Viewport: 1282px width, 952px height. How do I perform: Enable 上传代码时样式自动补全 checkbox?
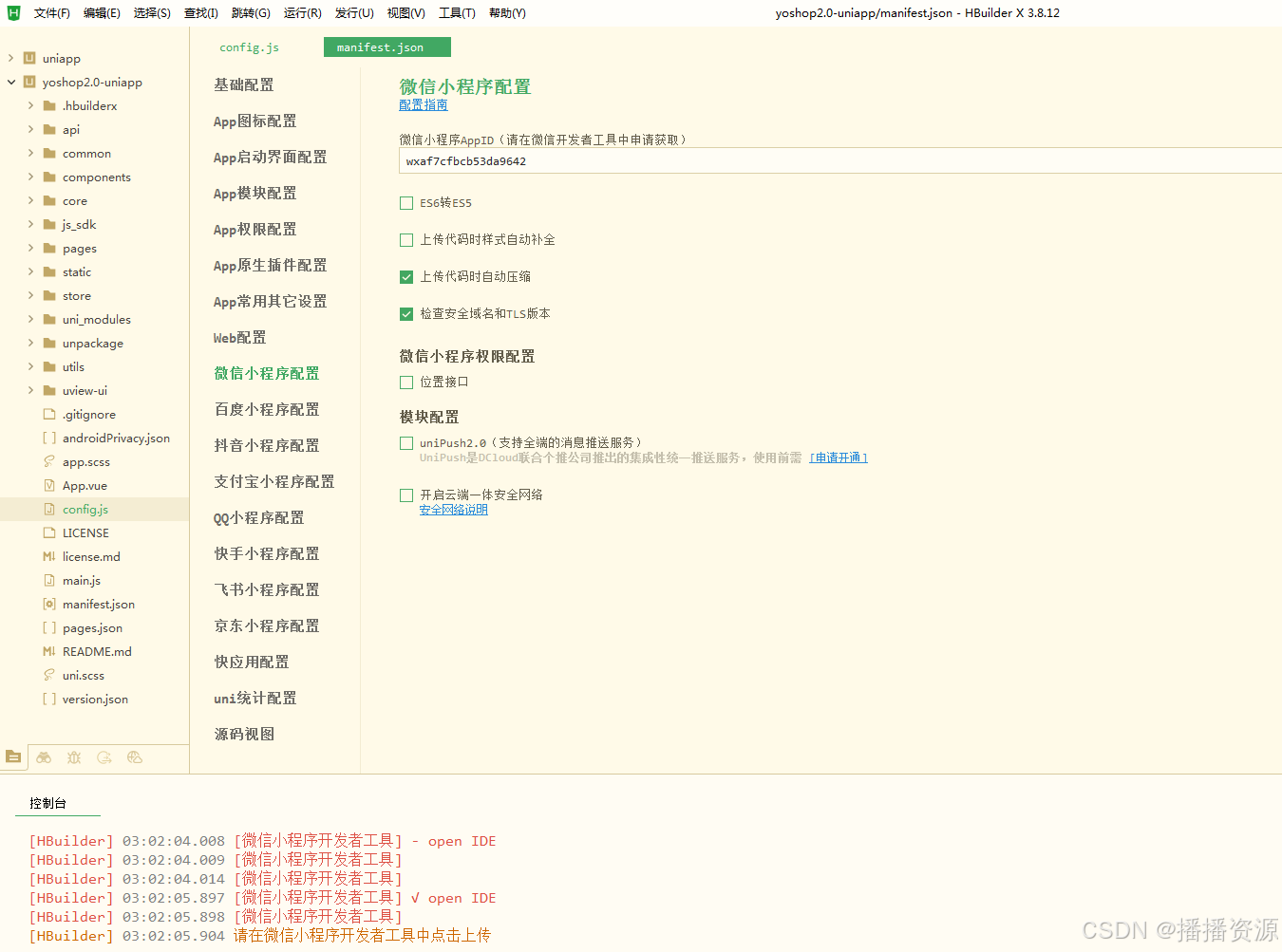406,240
